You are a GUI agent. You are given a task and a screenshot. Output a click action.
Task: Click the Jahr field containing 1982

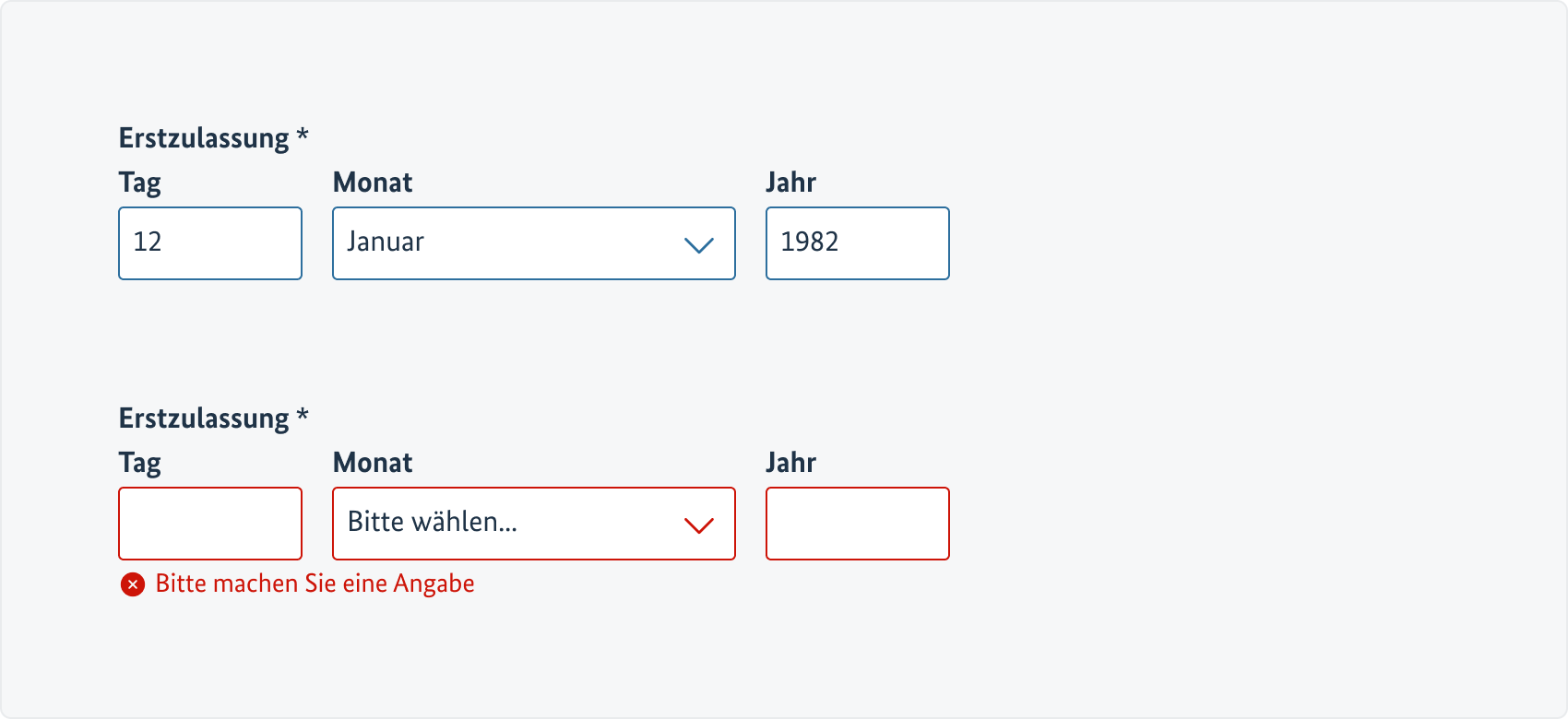point(856,243)
